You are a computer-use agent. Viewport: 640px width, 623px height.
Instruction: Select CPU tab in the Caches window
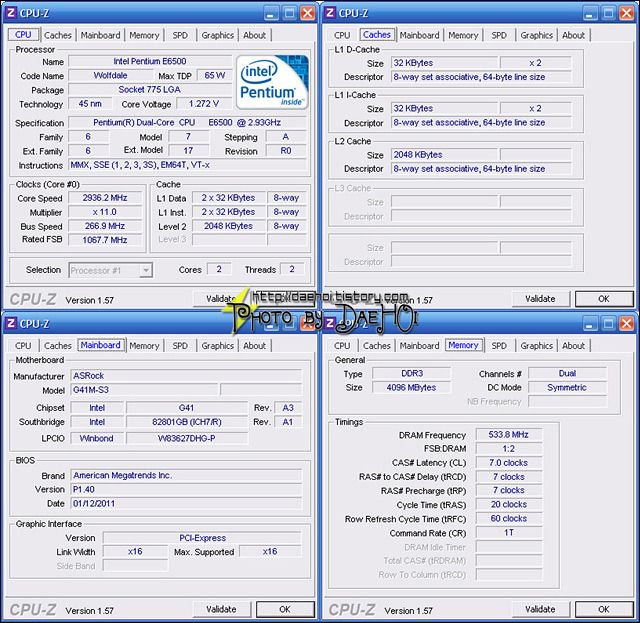pyautogui.click(x=342, y=35)
